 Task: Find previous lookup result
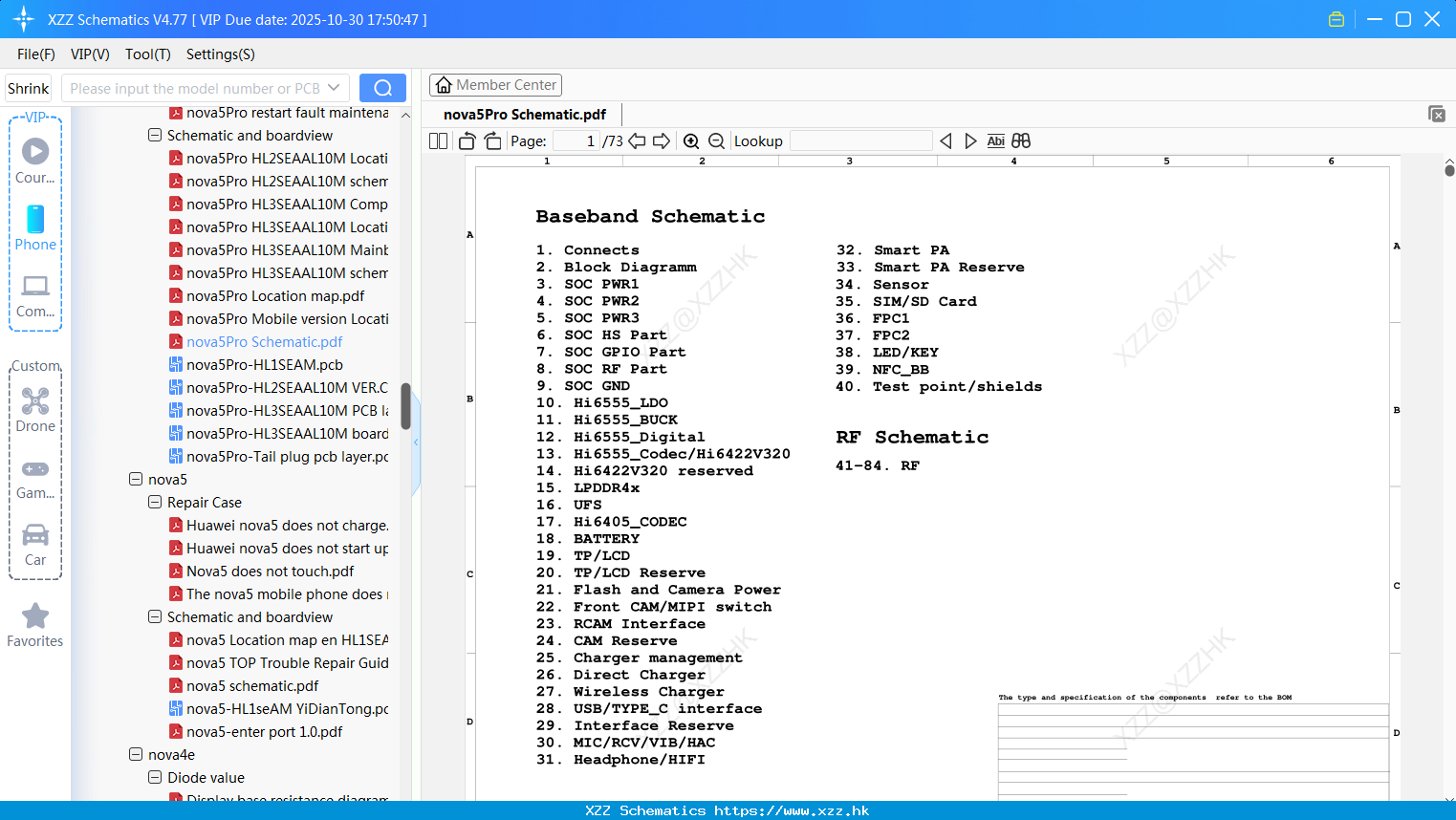pos(945,141)
